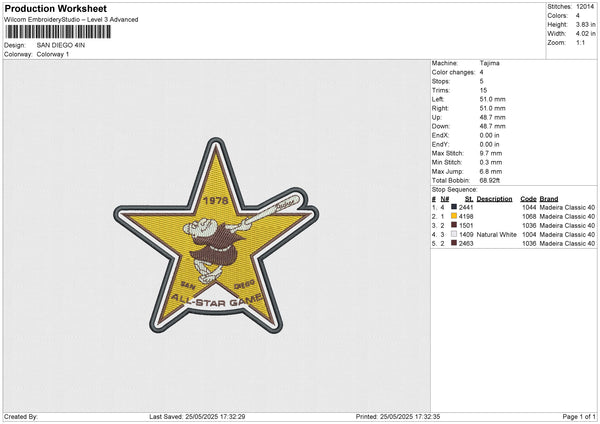Click the 'Natural White' description

click(x=497, y=235)
